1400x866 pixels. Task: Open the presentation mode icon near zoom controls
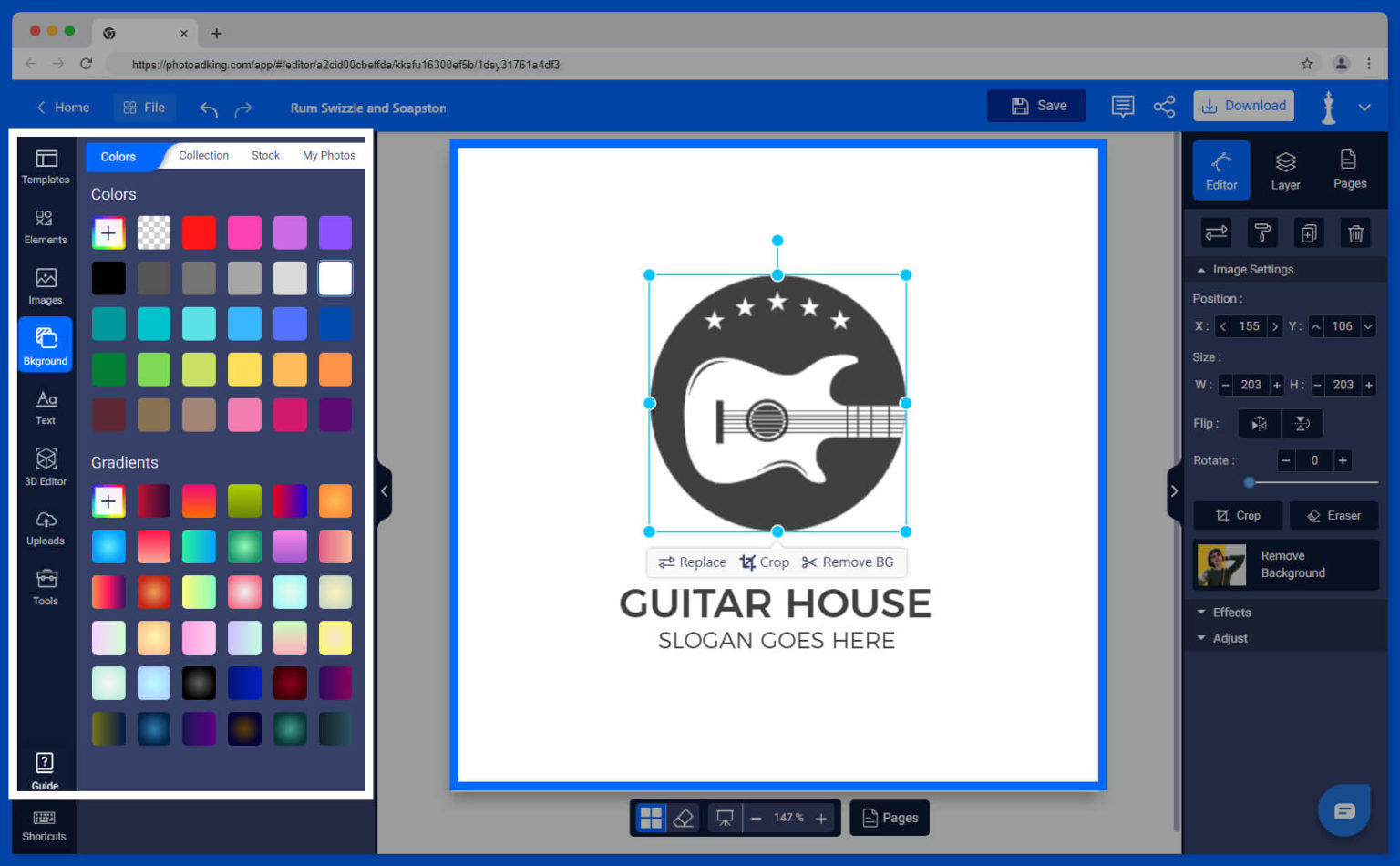click(x=723, y=818)
